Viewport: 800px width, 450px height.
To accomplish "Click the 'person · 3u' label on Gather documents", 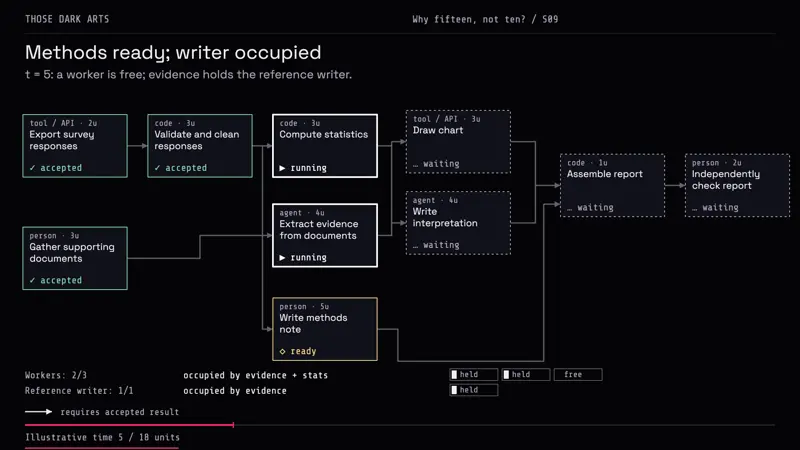I will click(54, 236).
